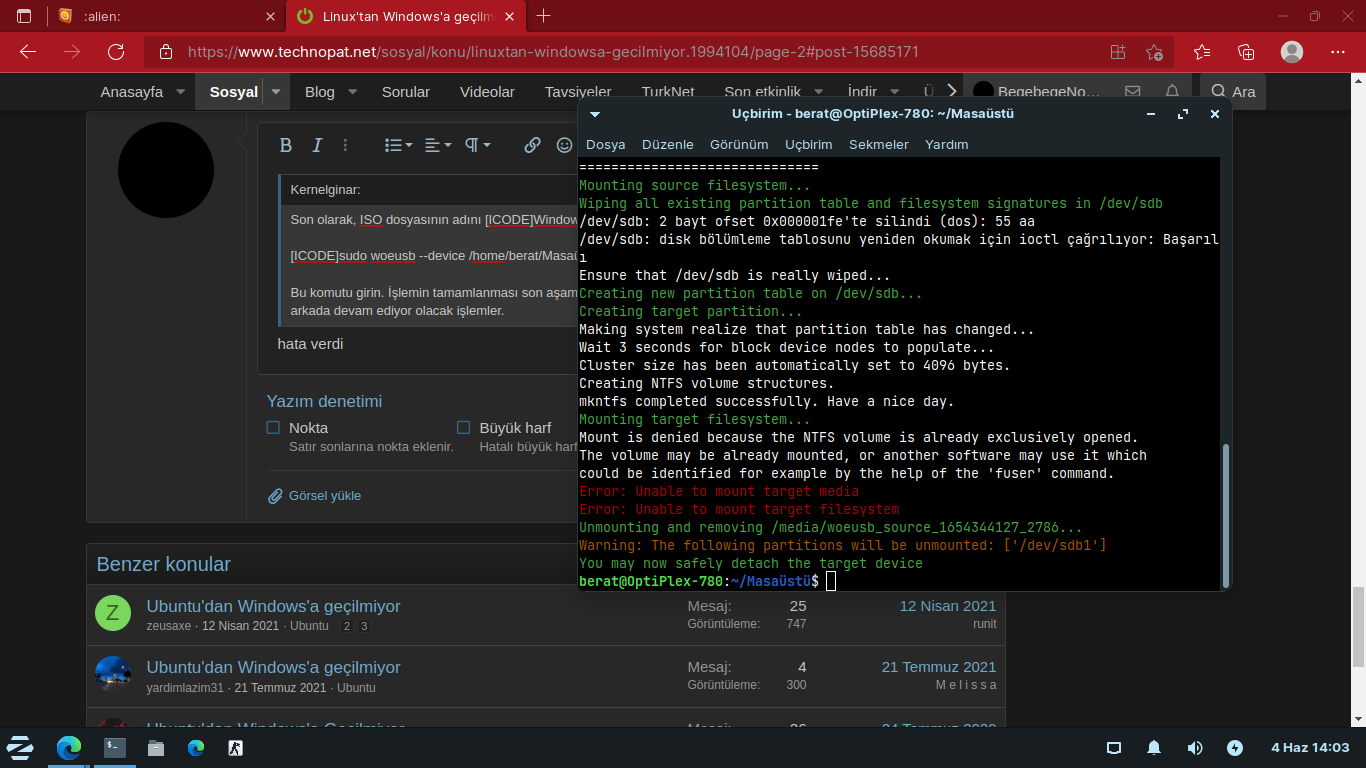This screenshot has height=768, width=1366.
Task: Expand the list formatting dropdown
Action: (398, 145)
